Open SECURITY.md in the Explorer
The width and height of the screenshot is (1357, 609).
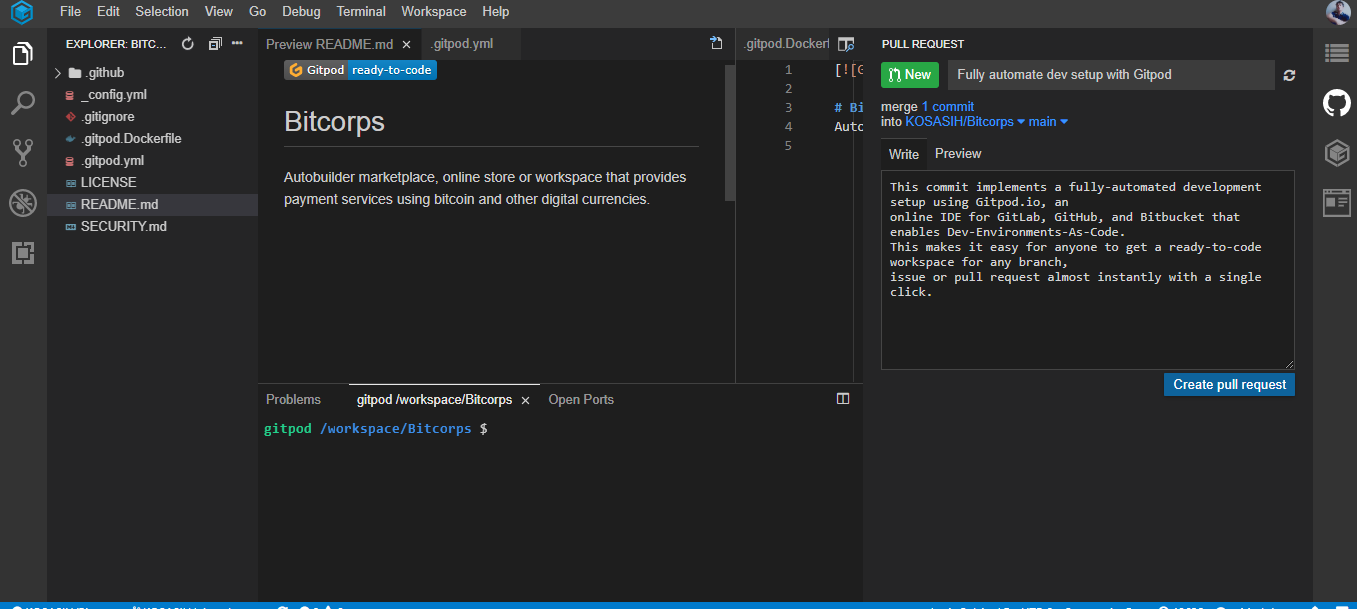(x=152, y=227)
